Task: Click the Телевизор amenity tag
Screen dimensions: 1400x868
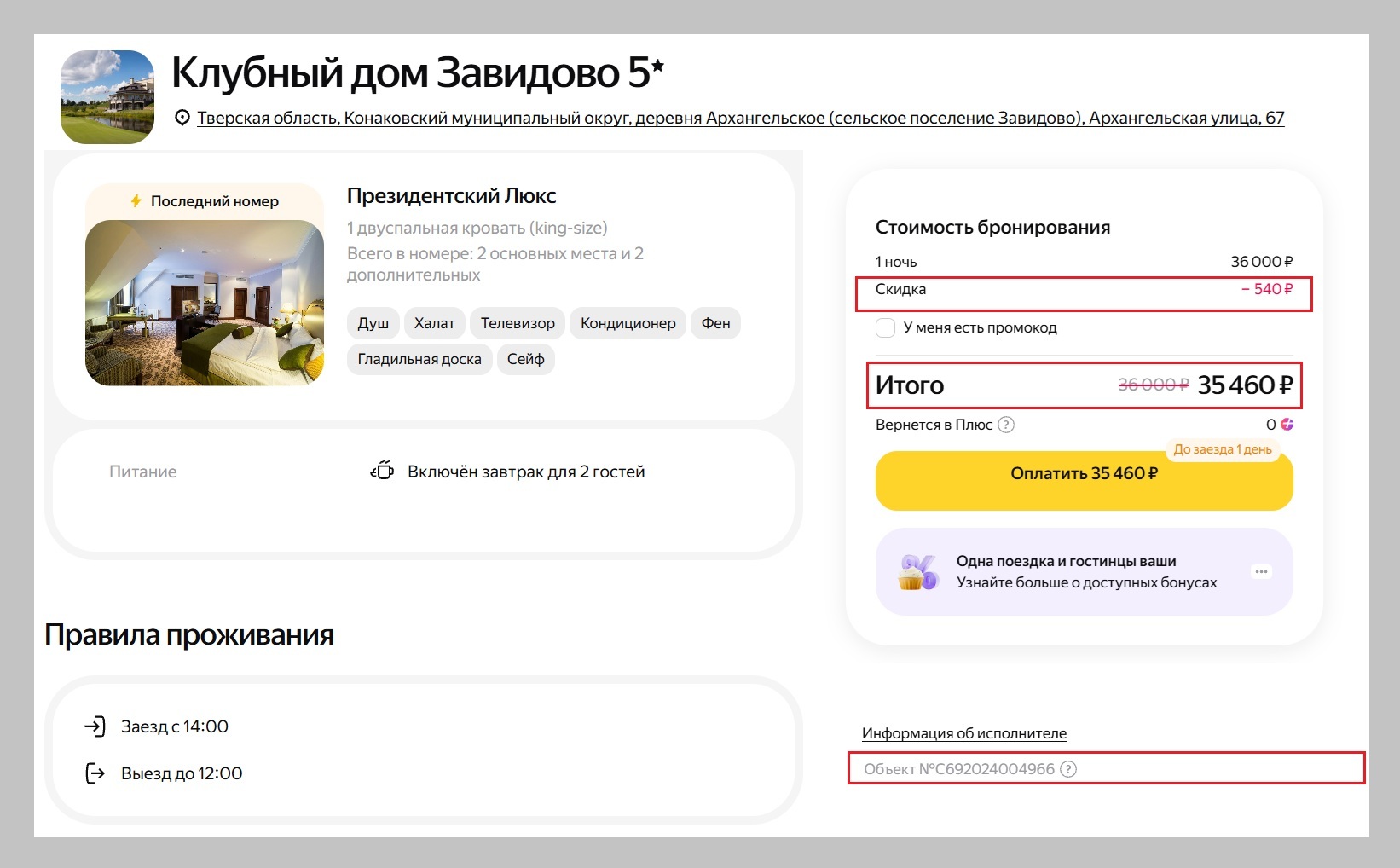Action: [518, 323]
